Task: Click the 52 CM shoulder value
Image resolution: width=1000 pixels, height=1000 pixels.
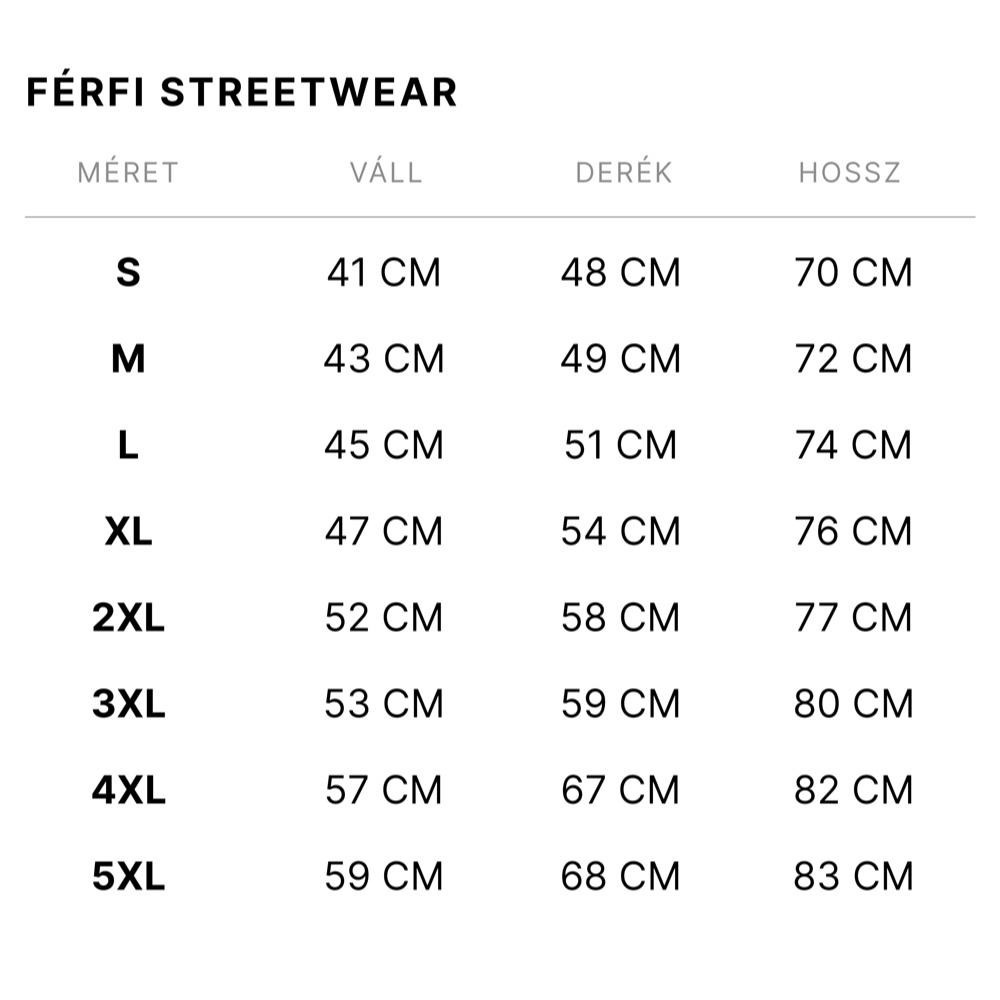Action: pyautogui.click(x=384, y=617)
